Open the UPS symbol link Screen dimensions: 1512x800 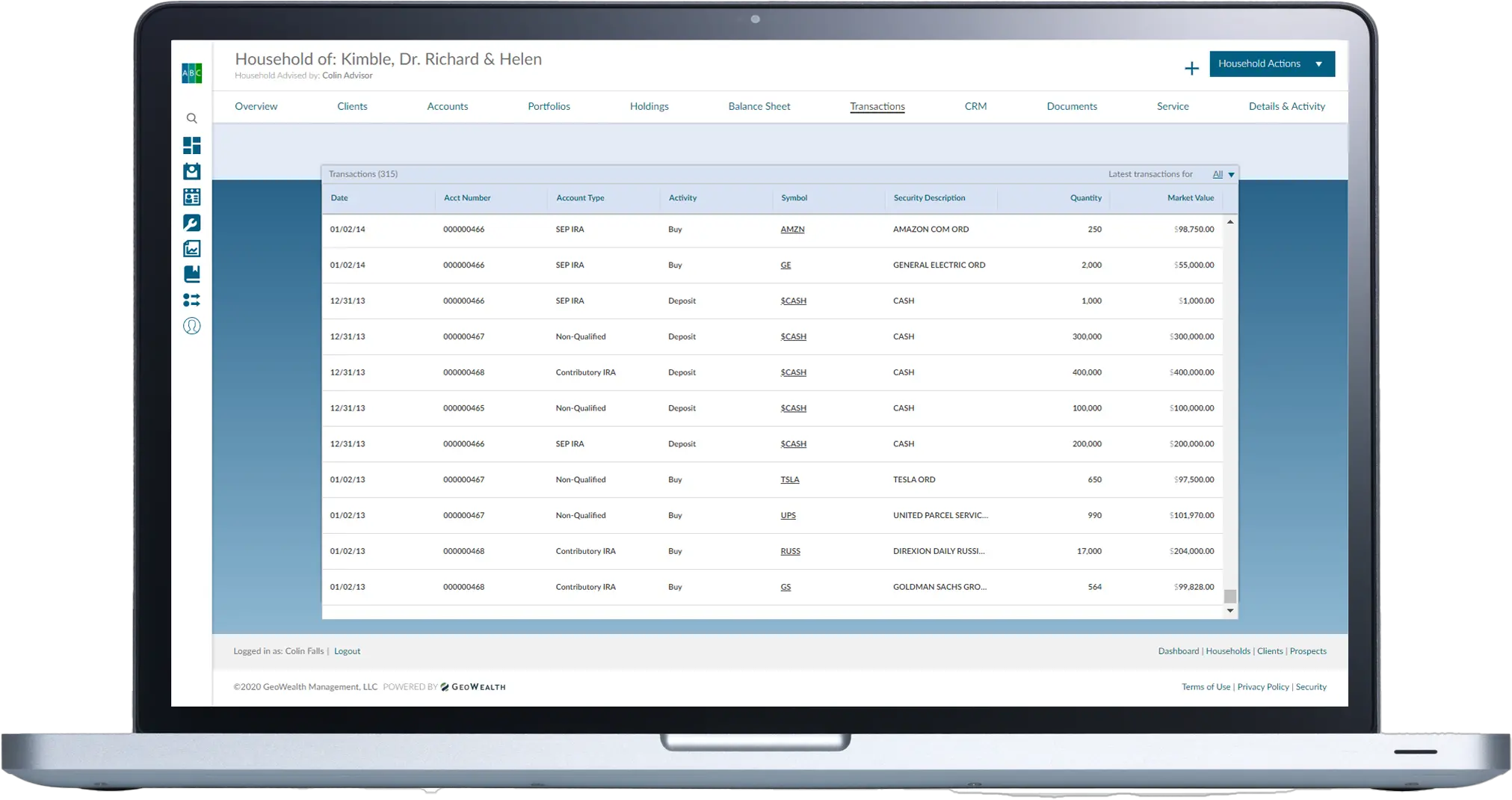coord(788,516)
